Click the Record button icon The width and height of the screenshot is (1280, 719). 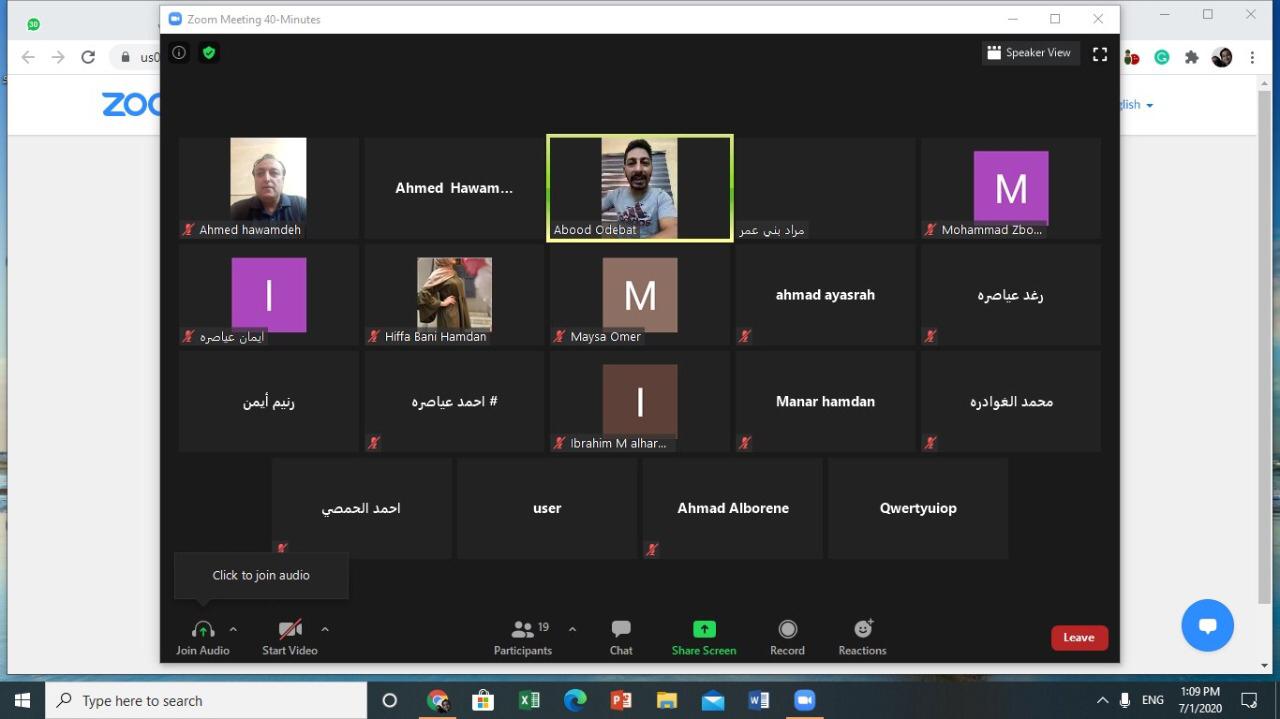point(787,630)
